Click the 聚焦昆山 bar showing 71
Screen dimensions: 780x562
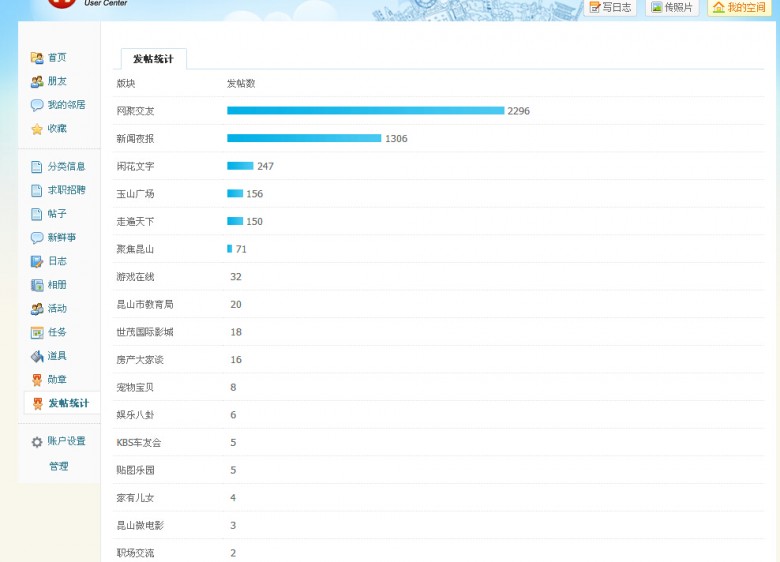click(x=230, y=249)
